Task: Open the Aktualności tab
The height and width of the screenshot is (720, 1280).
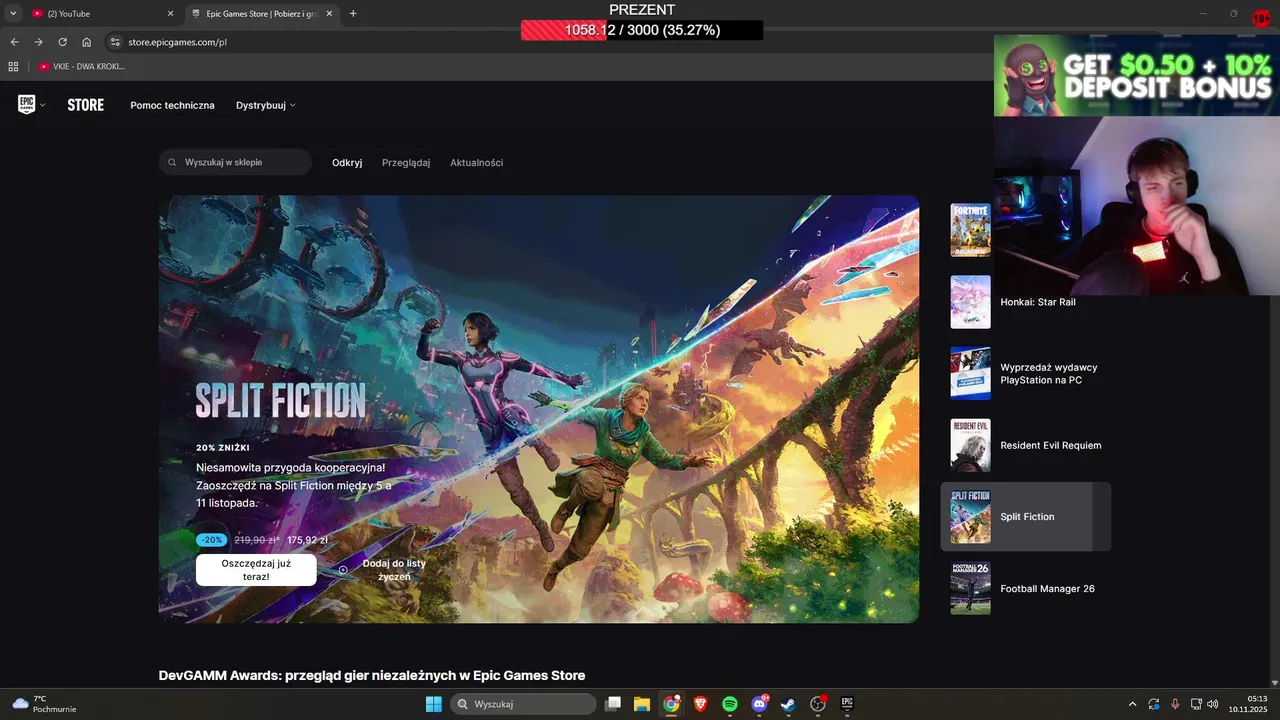Action: pyautogui.click(x=476, y=162)
